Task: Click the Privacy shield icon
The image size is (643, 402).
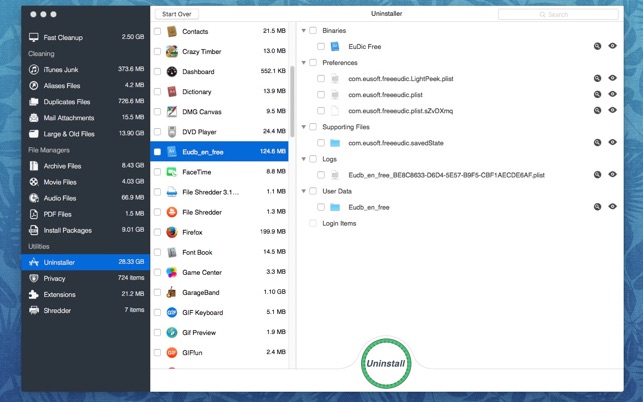Action: tap(34, 278)
